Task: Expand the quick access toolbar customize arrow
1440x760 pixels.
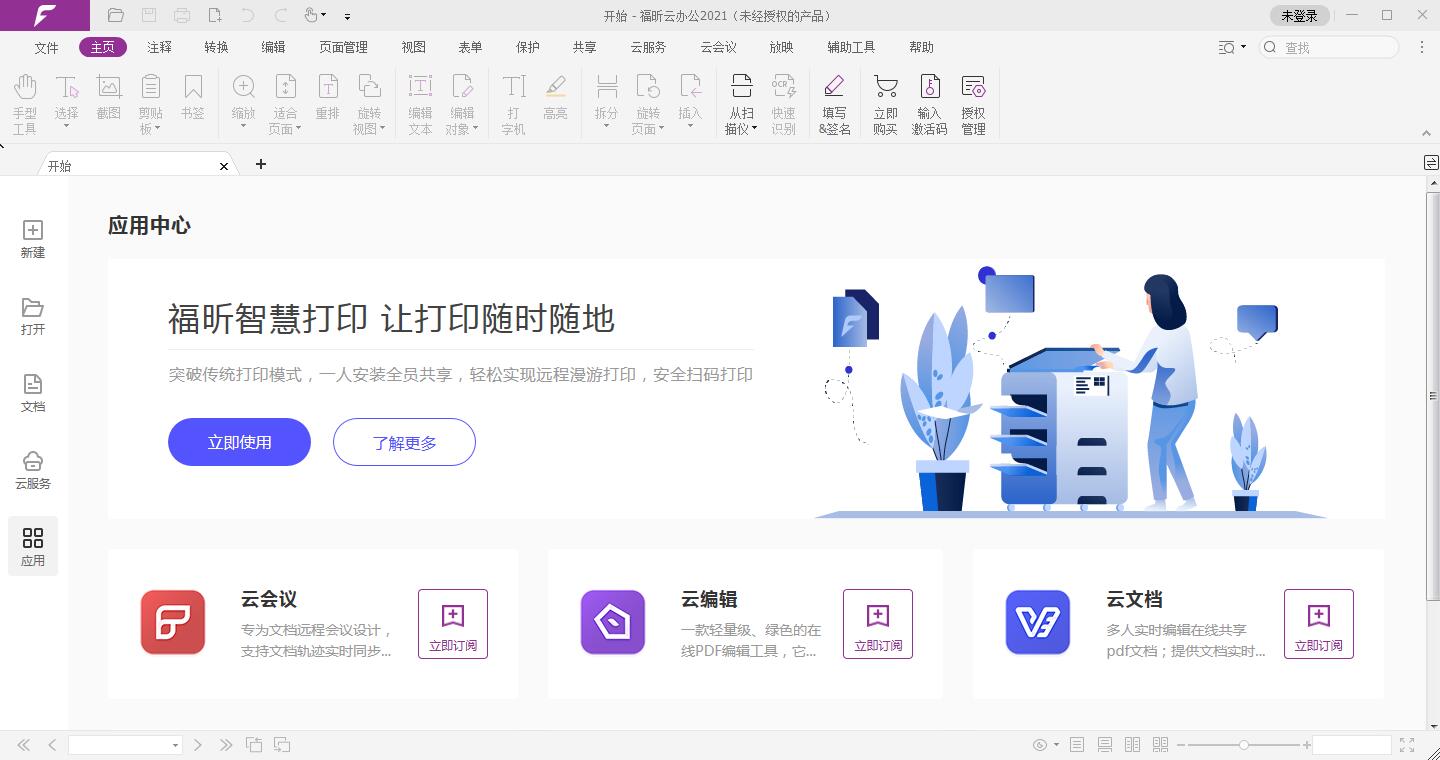Action: (x=347, y=16)
